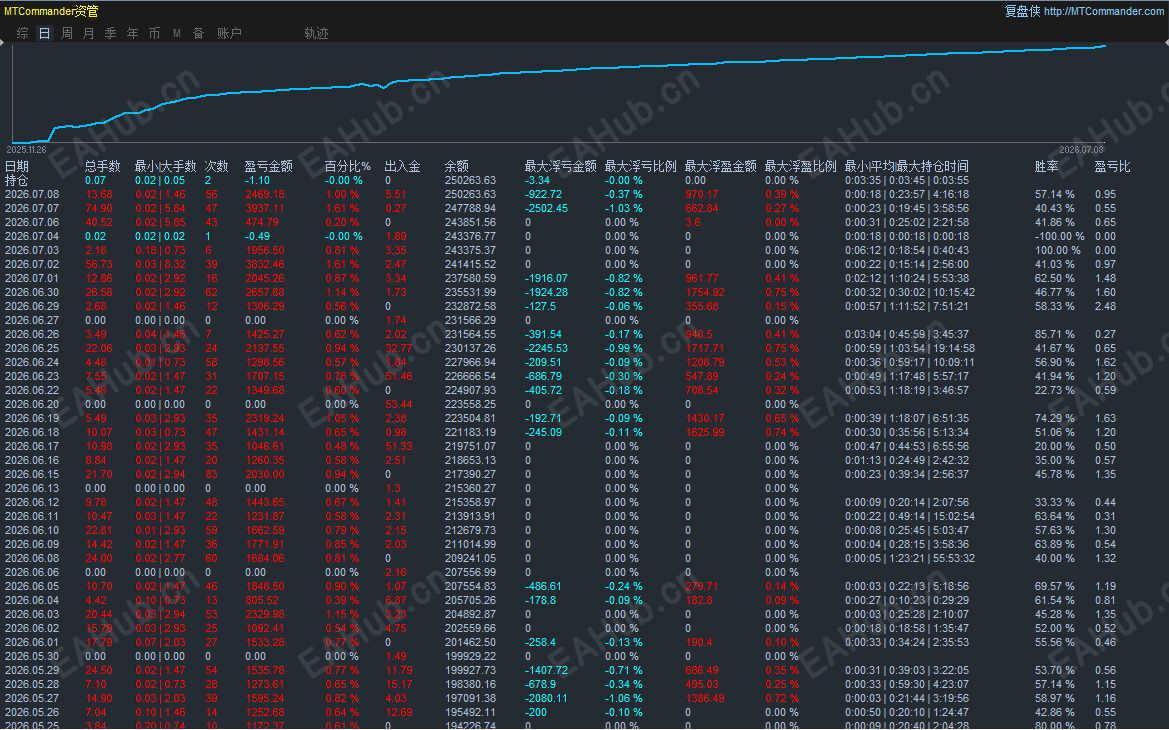The width and height of the screenshot is (1169, 730).
Task: Select the 2026.07.08 date row
Action: pyautogui.click(x=32, y=195)
